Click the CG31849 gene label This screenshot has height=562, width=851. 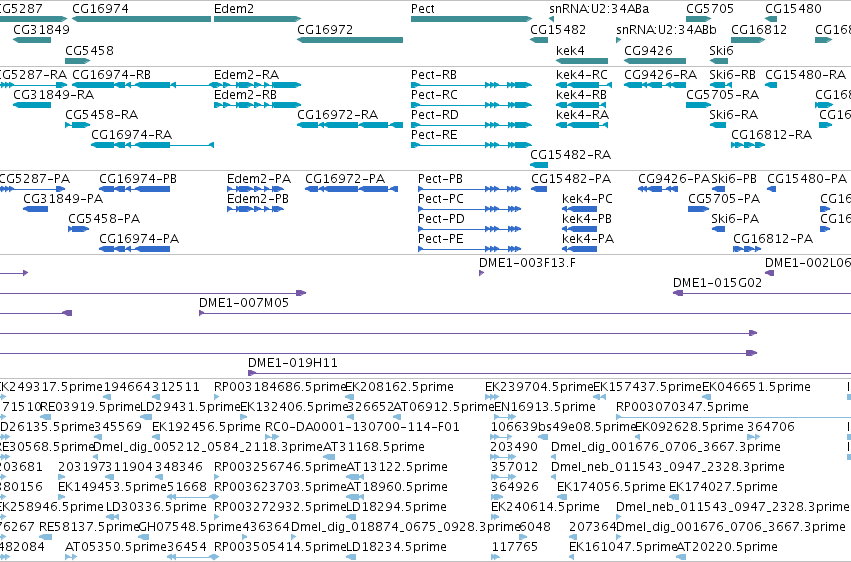tap(42, 29)
